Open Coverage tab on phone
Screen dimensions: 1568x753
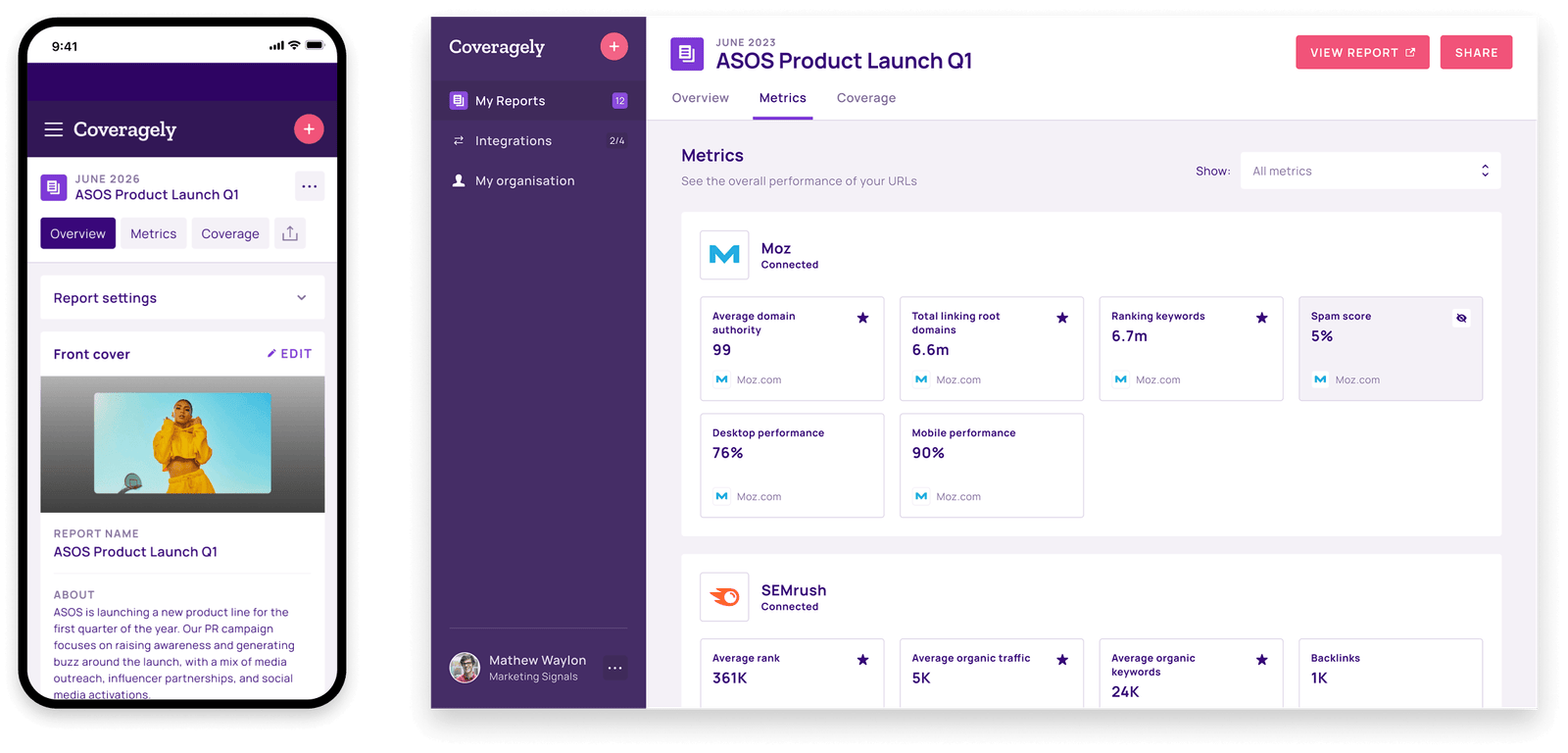pos(230,233)
